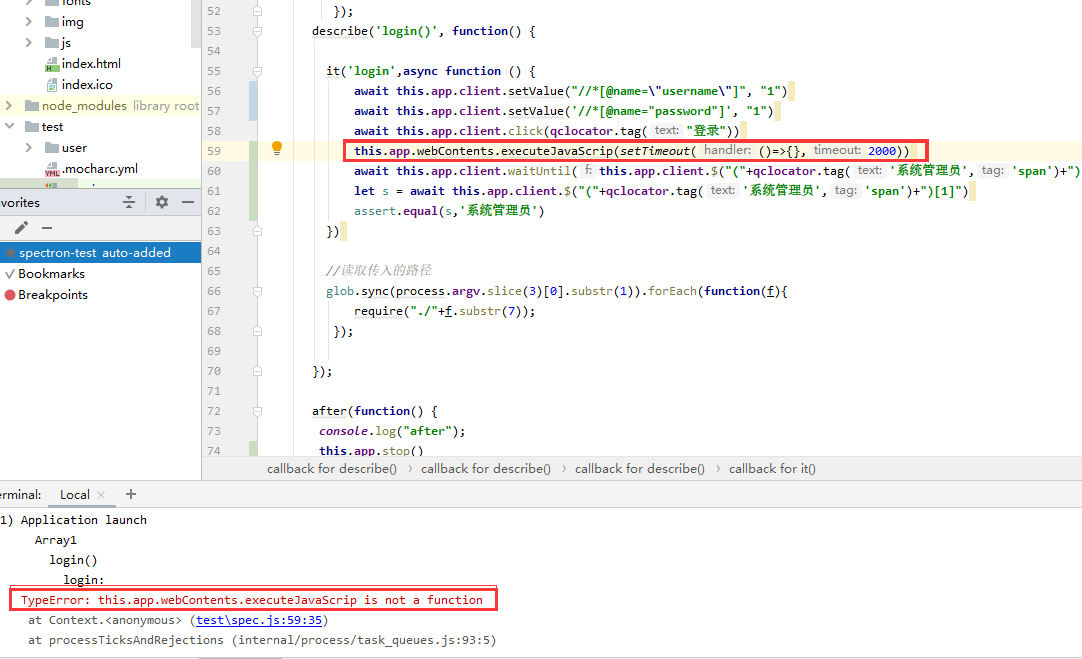
Task: Click the callback for it() breadcrumb
Action: [x=772, y=468]
